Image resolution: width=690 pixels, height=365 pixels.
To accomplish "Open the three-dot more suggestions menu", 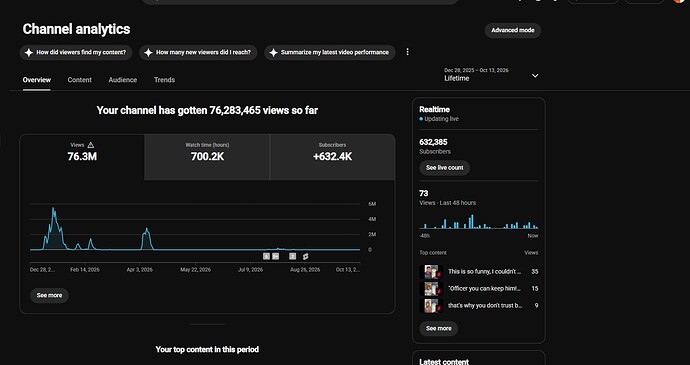I will pyautogui.click(x=407, y=52).
